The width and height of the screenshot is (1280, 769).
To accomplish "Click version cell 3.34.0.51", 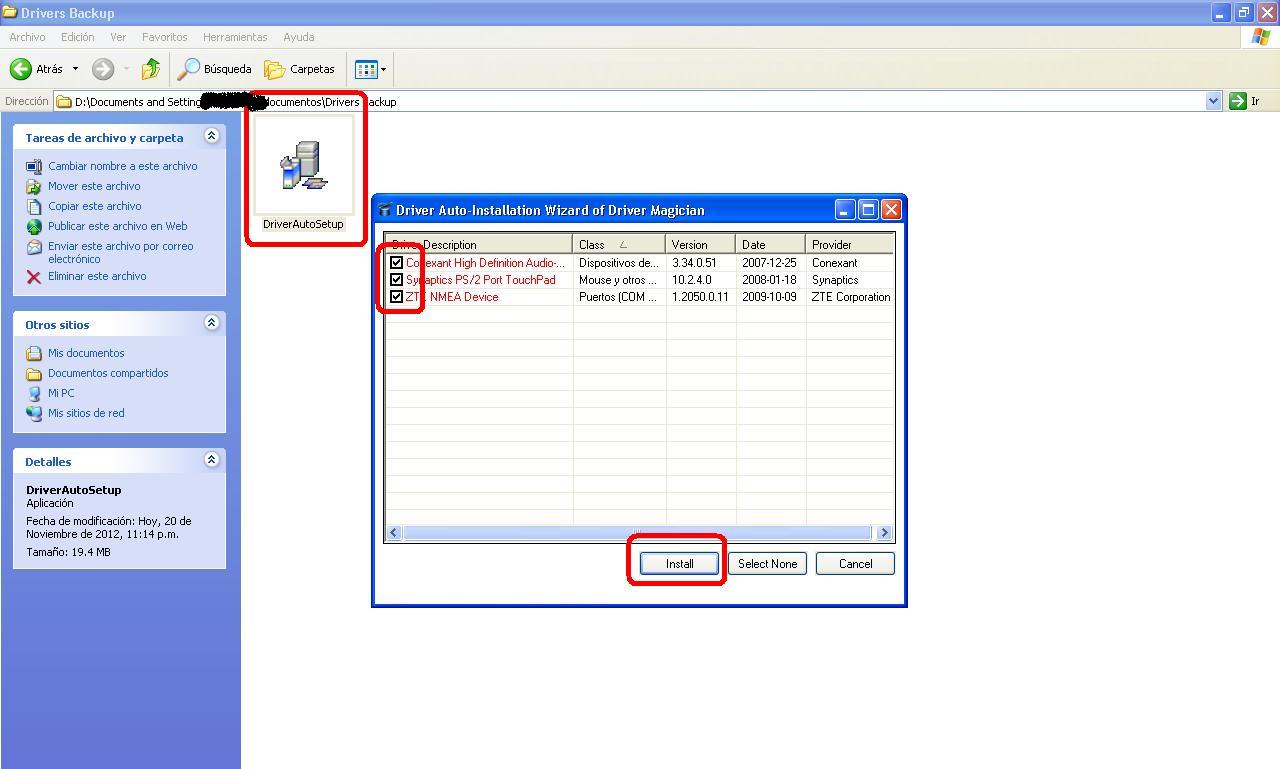I will [694, 263].
